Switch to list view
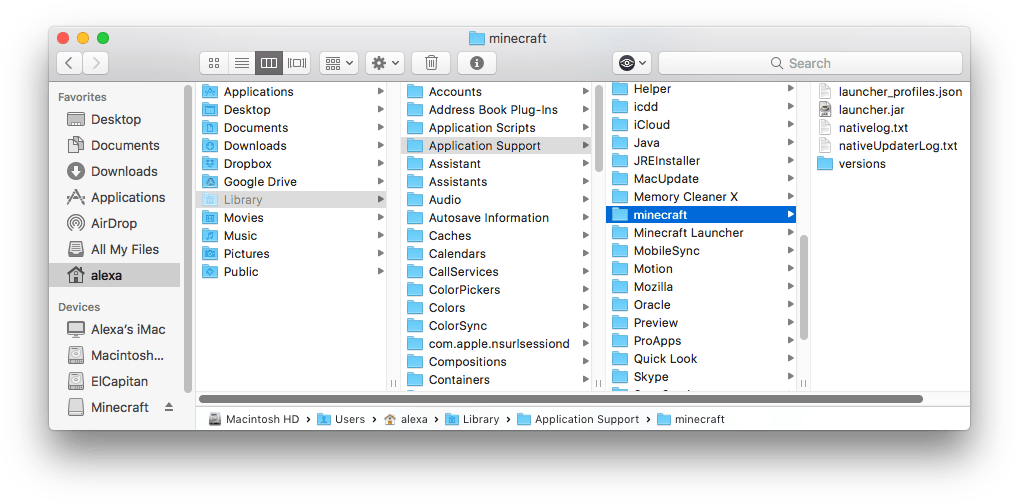The height and width of the screenshot is (504, 1018). click(242, 63)
